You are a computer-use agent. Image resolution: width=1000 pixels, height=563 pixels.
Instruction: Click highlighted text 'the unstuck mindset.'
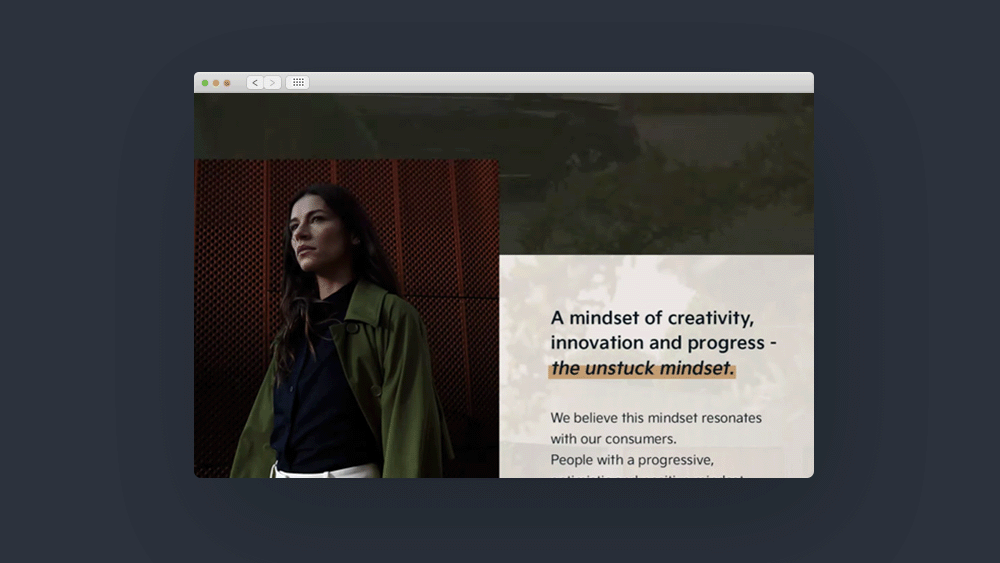point(642,368)
